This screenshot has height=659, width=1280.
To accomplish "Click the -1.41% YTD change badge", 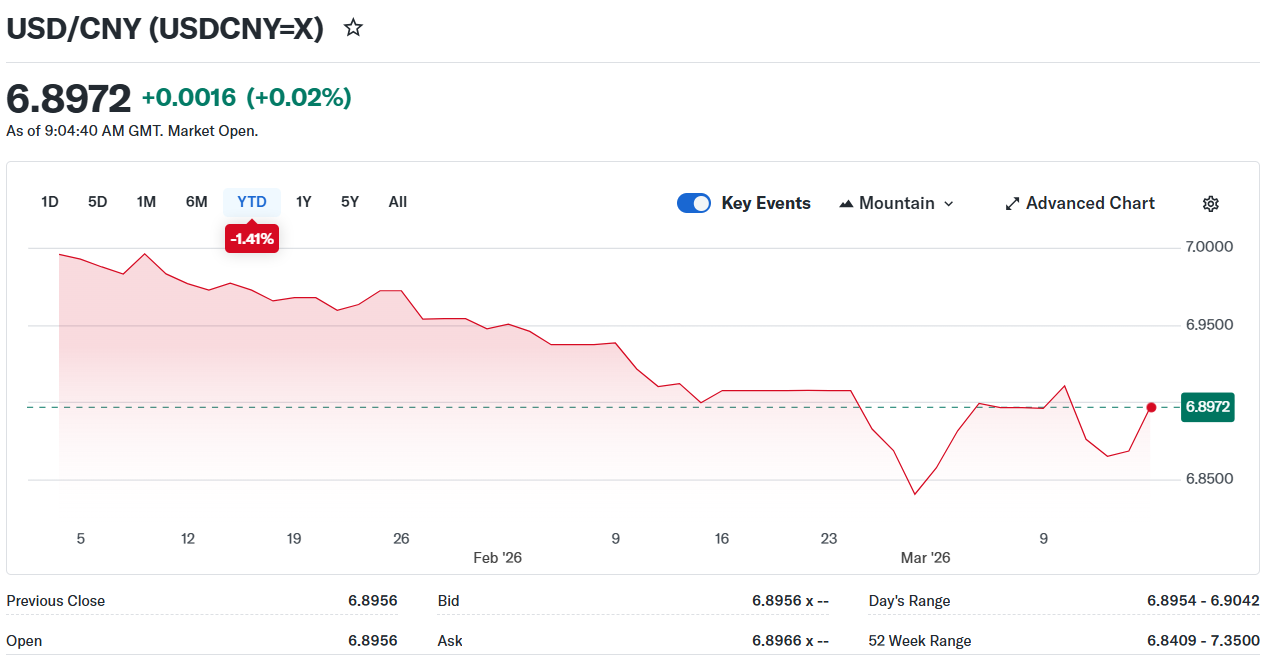I will tap(252, 239).
